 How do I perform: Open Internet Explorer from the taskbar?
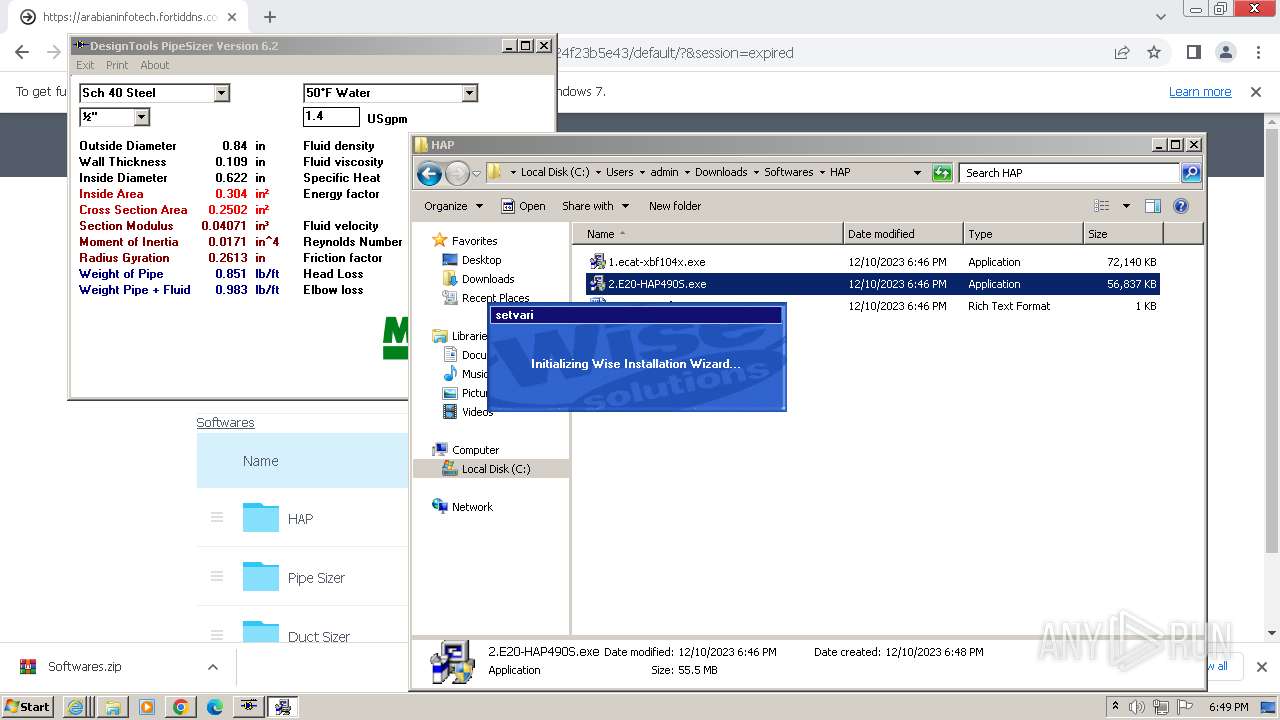point(75,707)
